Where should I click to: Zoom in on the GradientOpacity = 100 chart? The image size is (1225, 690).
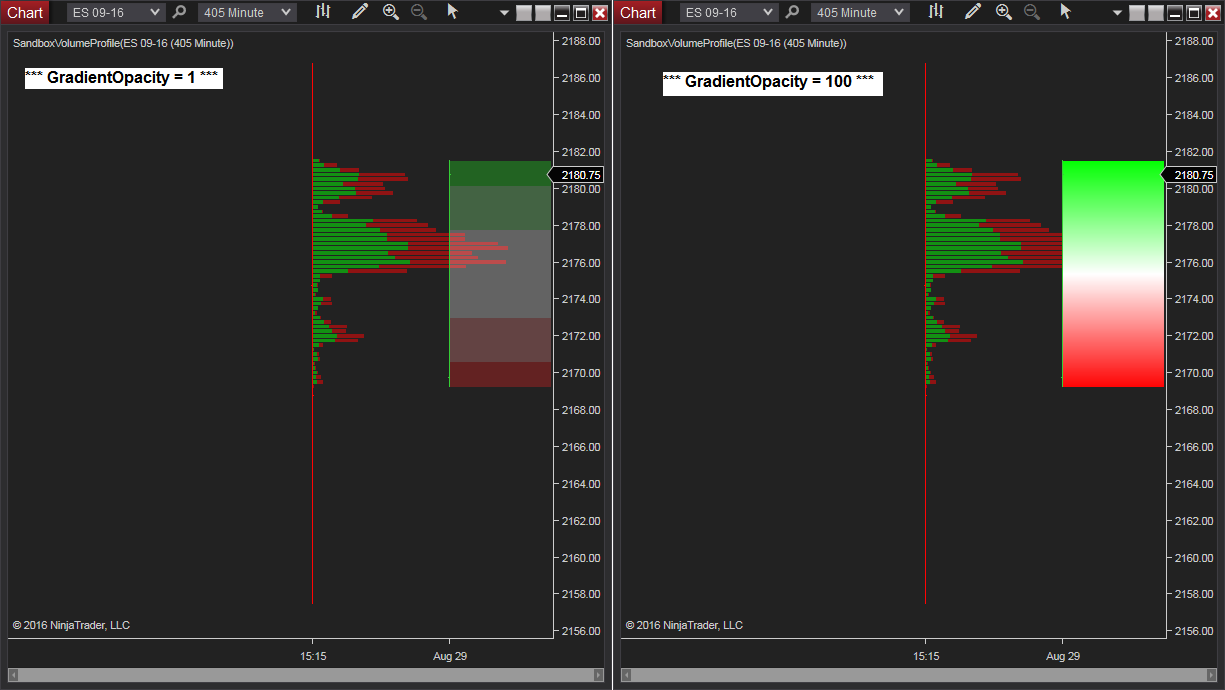pyautogui.click(x=1004, y=12)
